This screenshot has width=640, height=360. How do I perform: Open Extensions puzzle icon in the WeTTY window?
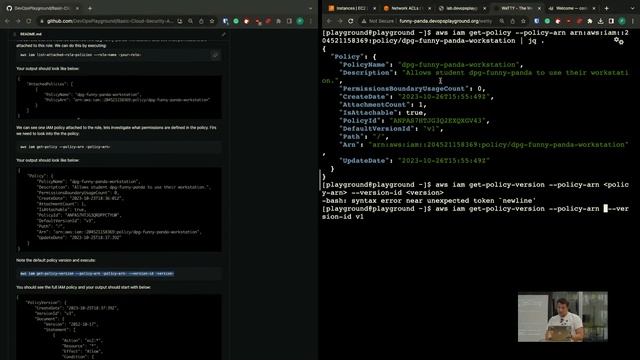(x=590, y=21)
